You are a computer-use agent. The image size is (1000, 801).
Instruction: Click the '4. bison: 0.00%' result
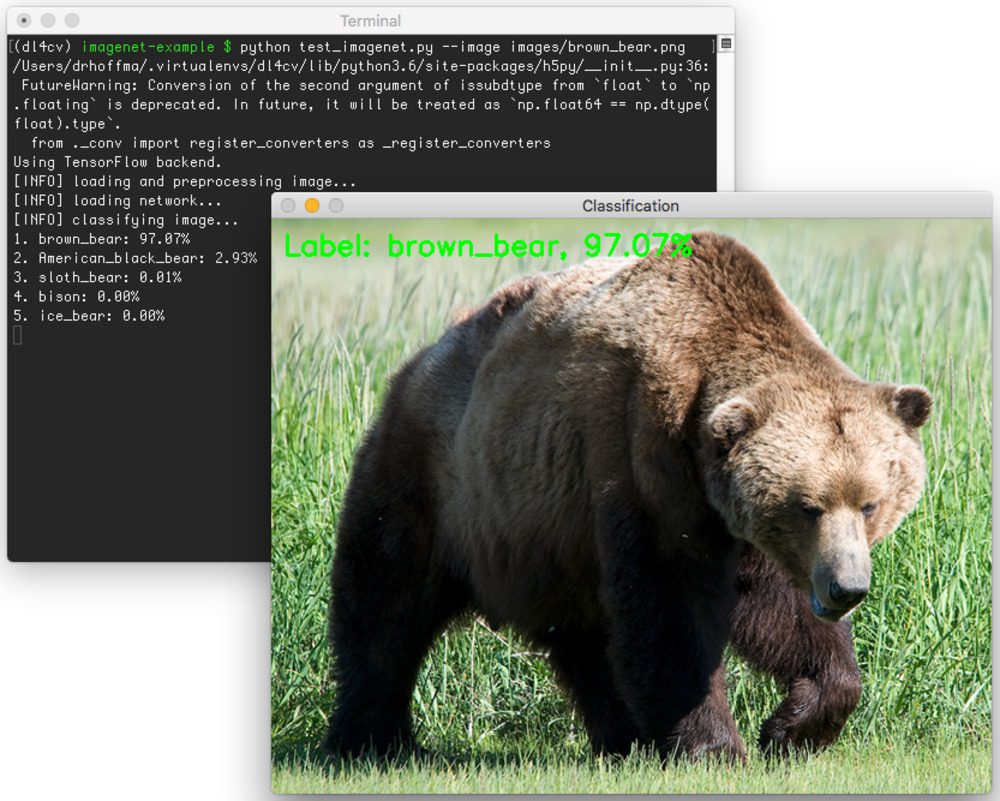click(x=76, y=297)
